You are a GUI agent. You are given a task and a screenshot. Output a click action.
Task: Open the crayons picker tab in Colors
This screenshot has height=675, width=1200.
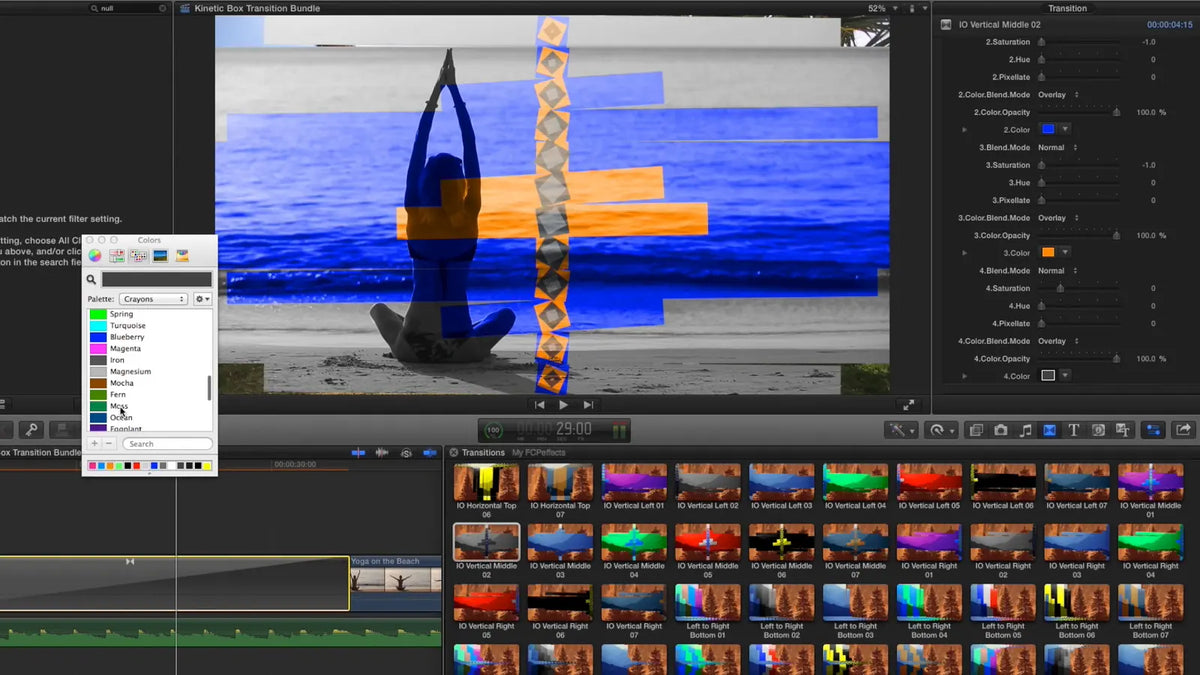point(182,256)
